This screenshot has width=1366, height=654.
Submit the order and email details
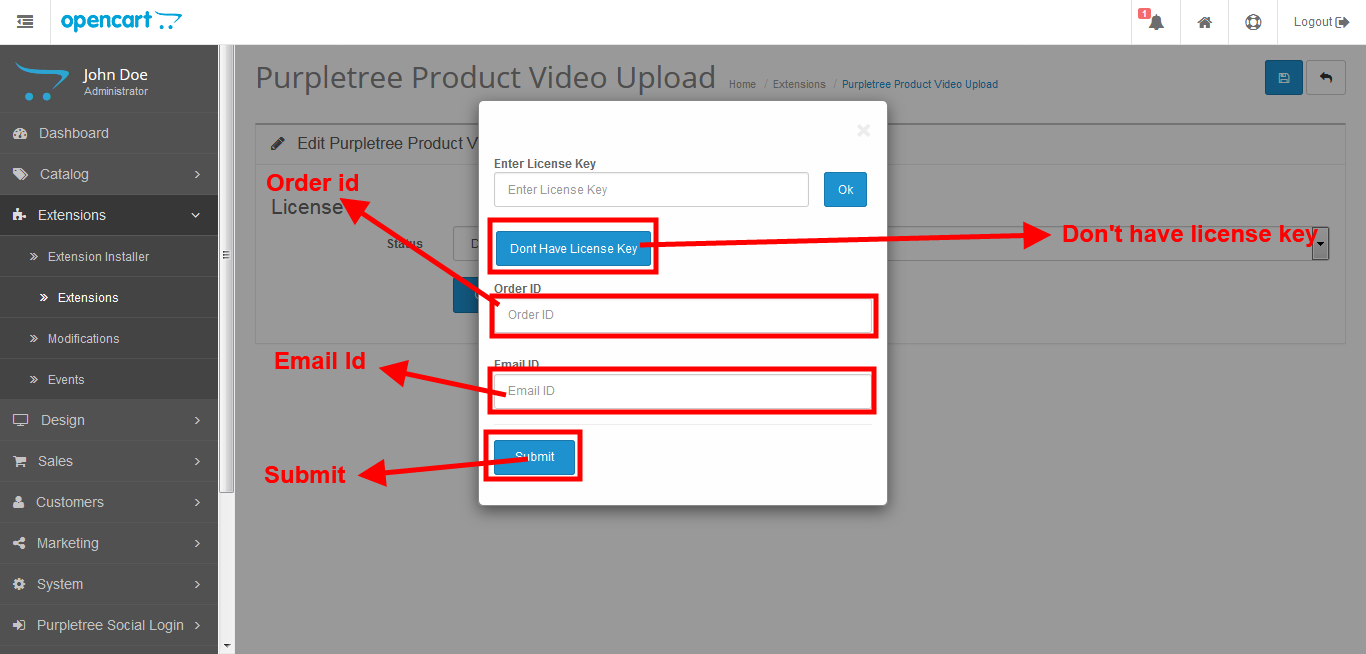tap(534, 457)
